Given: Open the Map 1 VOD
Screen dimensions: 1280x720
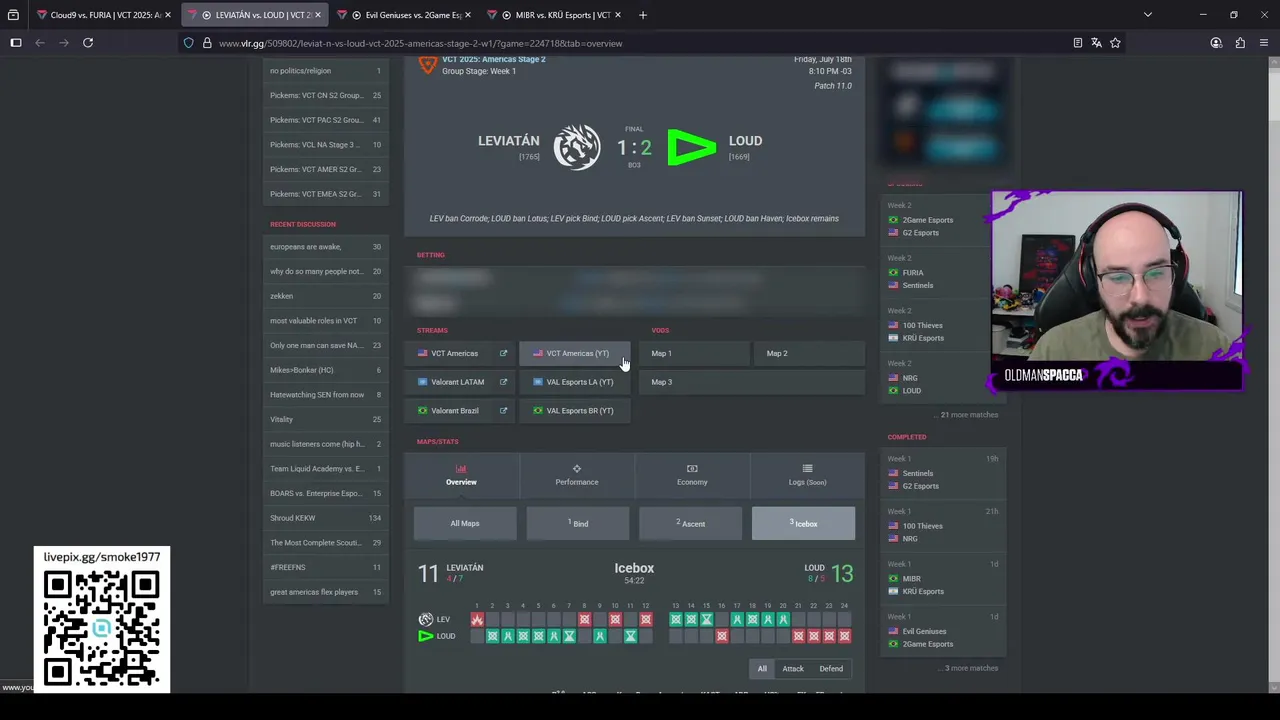Looking at the screenshot, I should [694, 353].
